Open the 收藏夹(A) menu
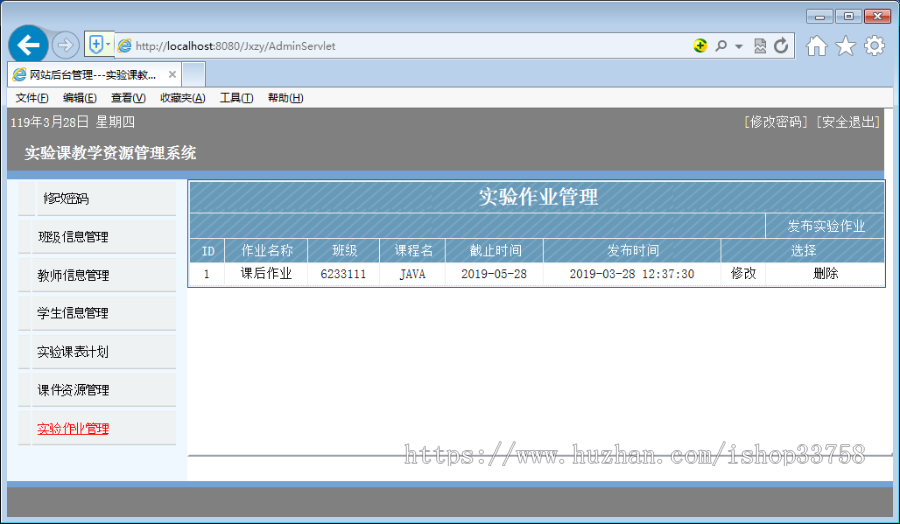The image size is (900, 524). (x=183, y=98)
